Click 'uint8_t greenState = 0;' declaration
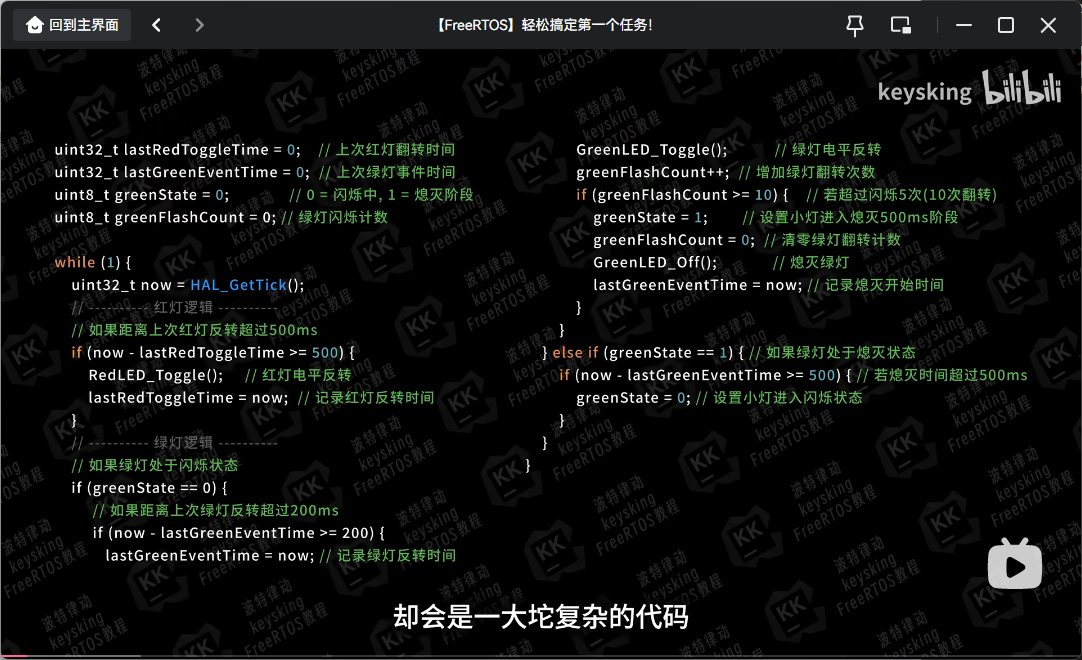The height and width of the screenshot is (660, 1082). pos(141,195)
